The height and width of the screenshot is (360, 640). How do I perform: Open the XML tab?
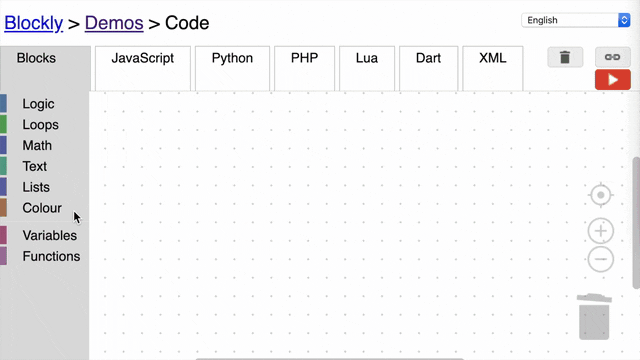coord(493,68)
